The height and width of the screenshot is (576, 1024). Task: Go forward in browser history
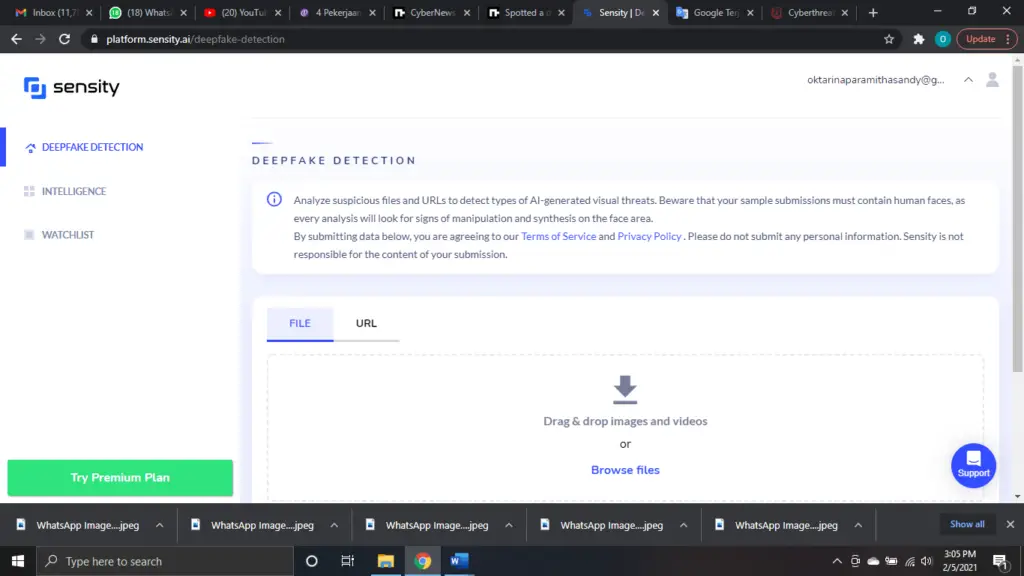(x=40, y=39)
